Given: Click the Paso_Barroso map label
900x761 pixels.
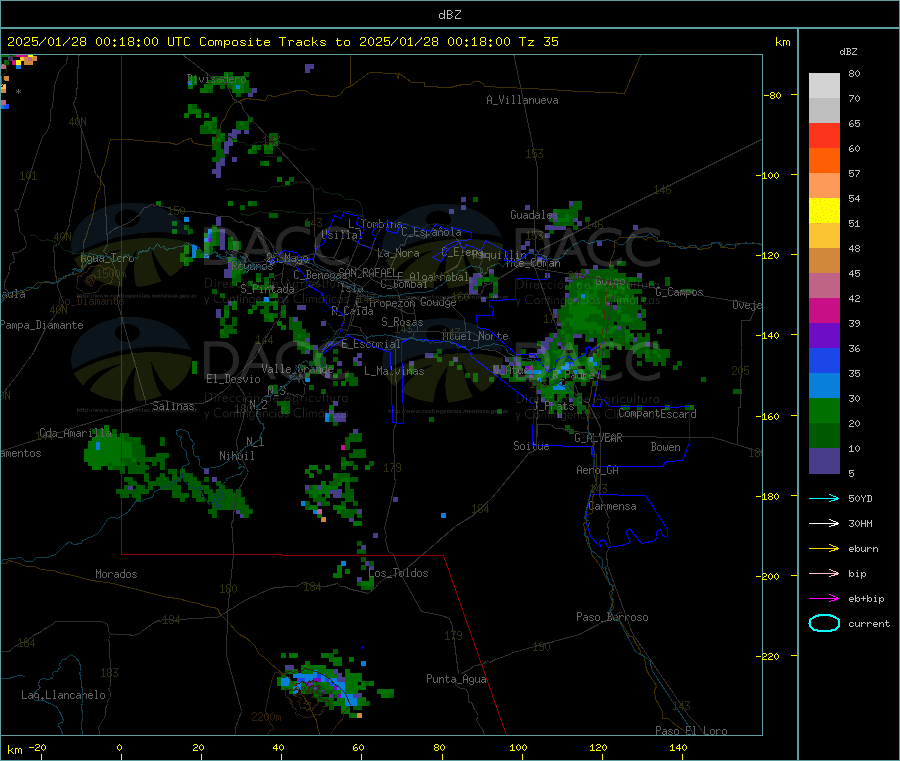Looking at the screenshot, I should click(612, 617).
